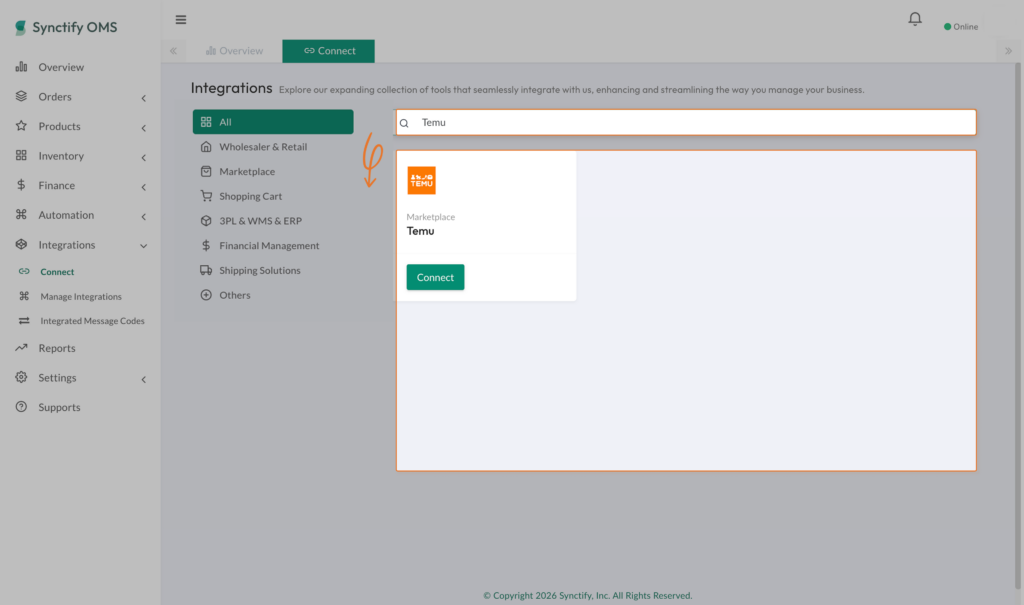Image resolution: width=1024 pixels, height=605 pixels.
Task: Open the notifications bell
Action: [915, 19]
